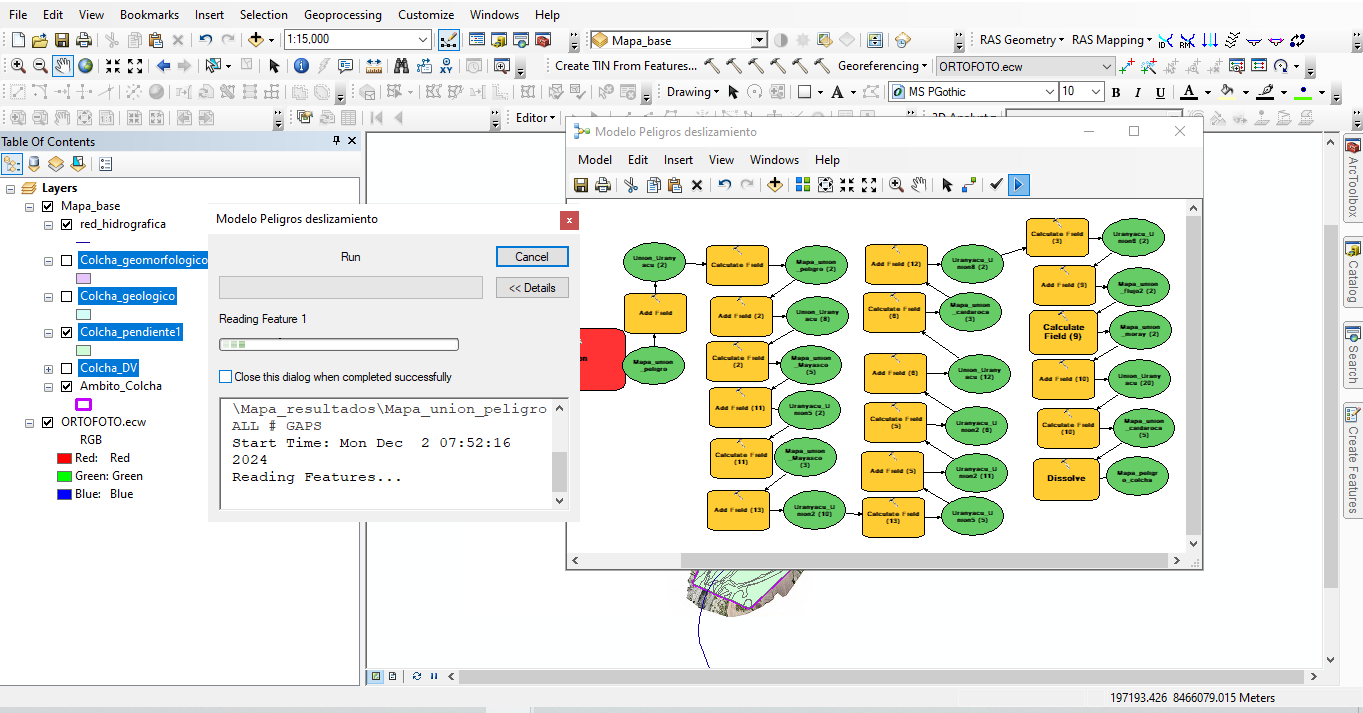Image resolution: width=1363 pixels, height=713 pixels.
Task: Select the Connect tool in ModelBuilder
Action: [x=968, y=185]
